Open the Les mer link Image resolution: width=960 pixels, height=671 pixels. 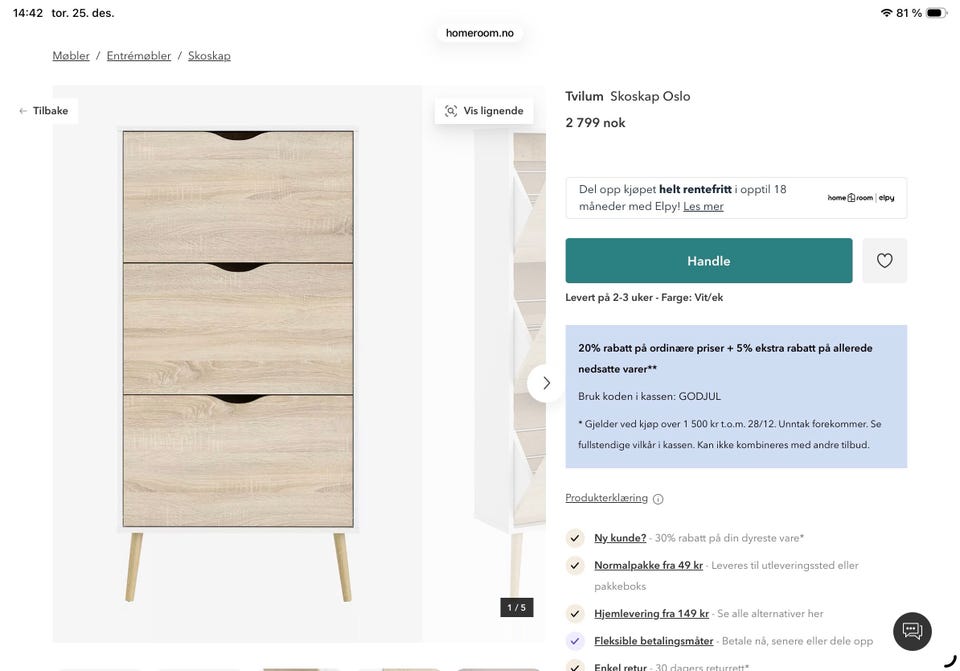703,206
